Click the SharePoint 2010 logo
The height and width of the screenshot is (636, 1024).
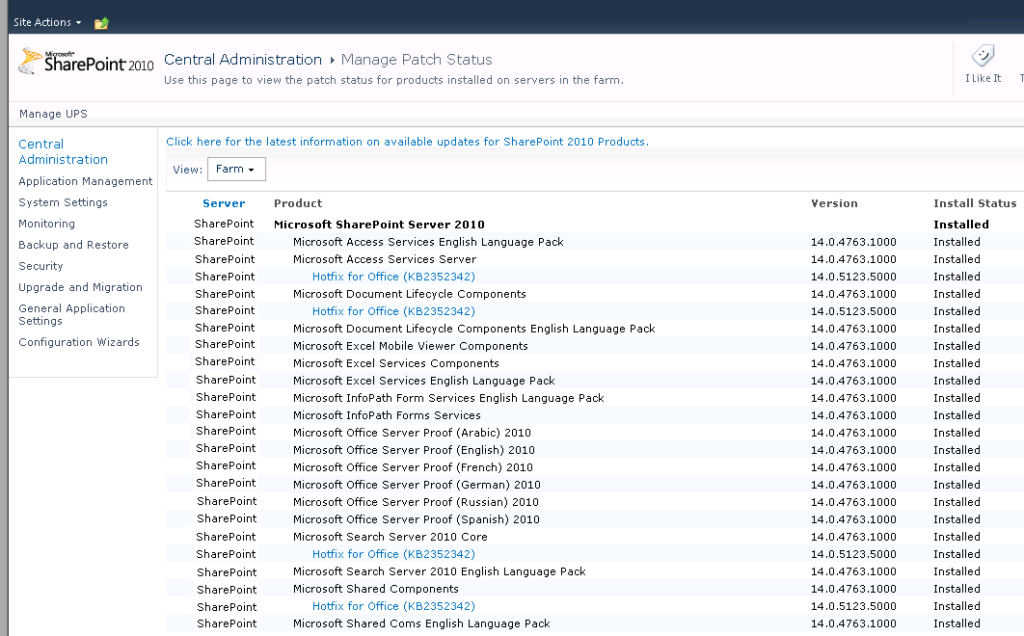pyautogui.click(x=85, y=60)
